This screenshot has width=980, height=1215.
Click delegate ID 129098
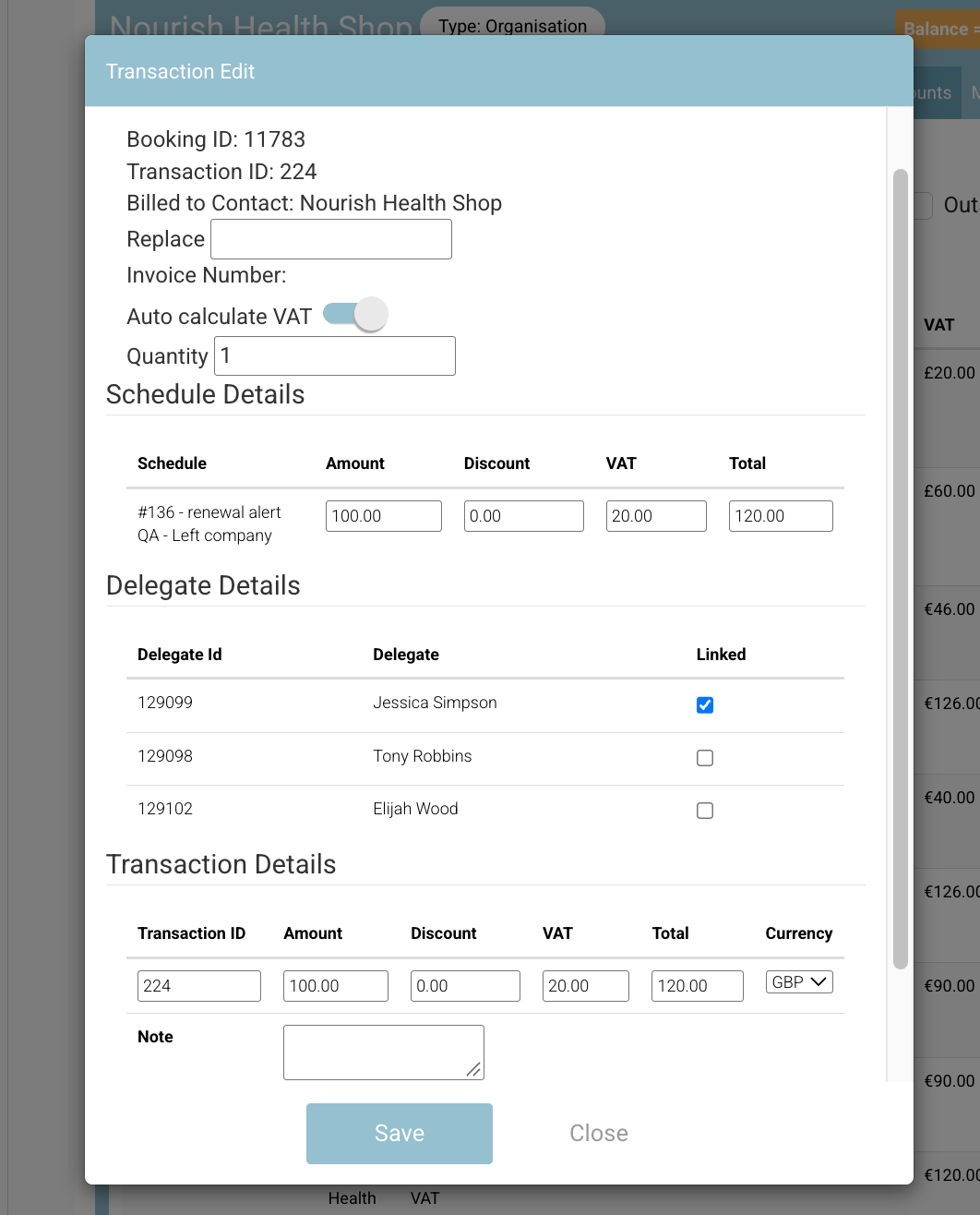165,756
